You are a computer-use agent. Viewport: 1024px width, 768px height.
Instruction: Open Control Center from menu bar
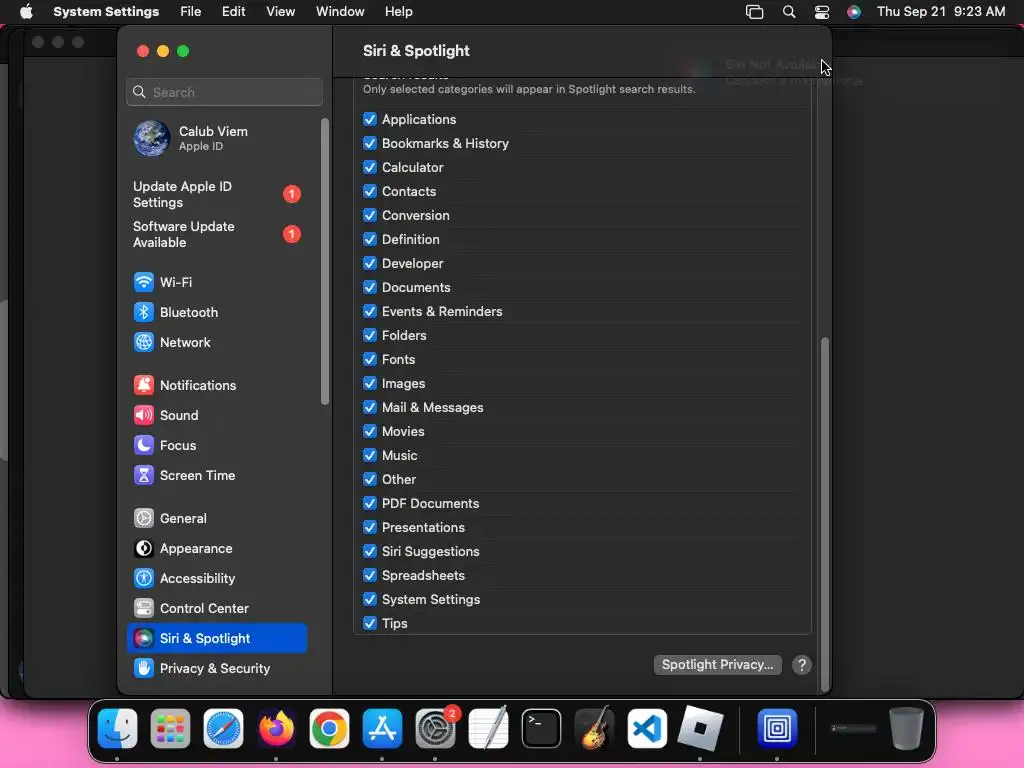(822, 12)
